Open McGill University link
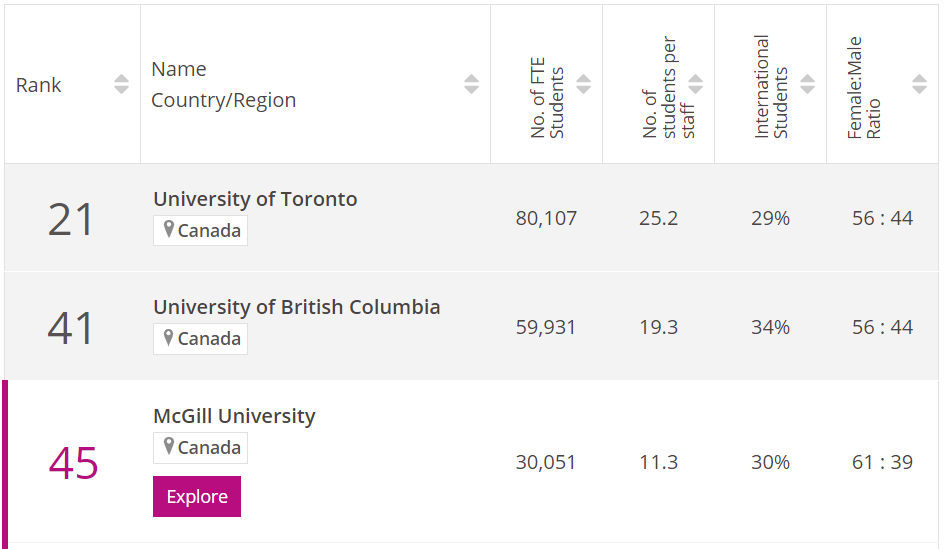Viewport: 948px width, 549px height. point(234,416)
